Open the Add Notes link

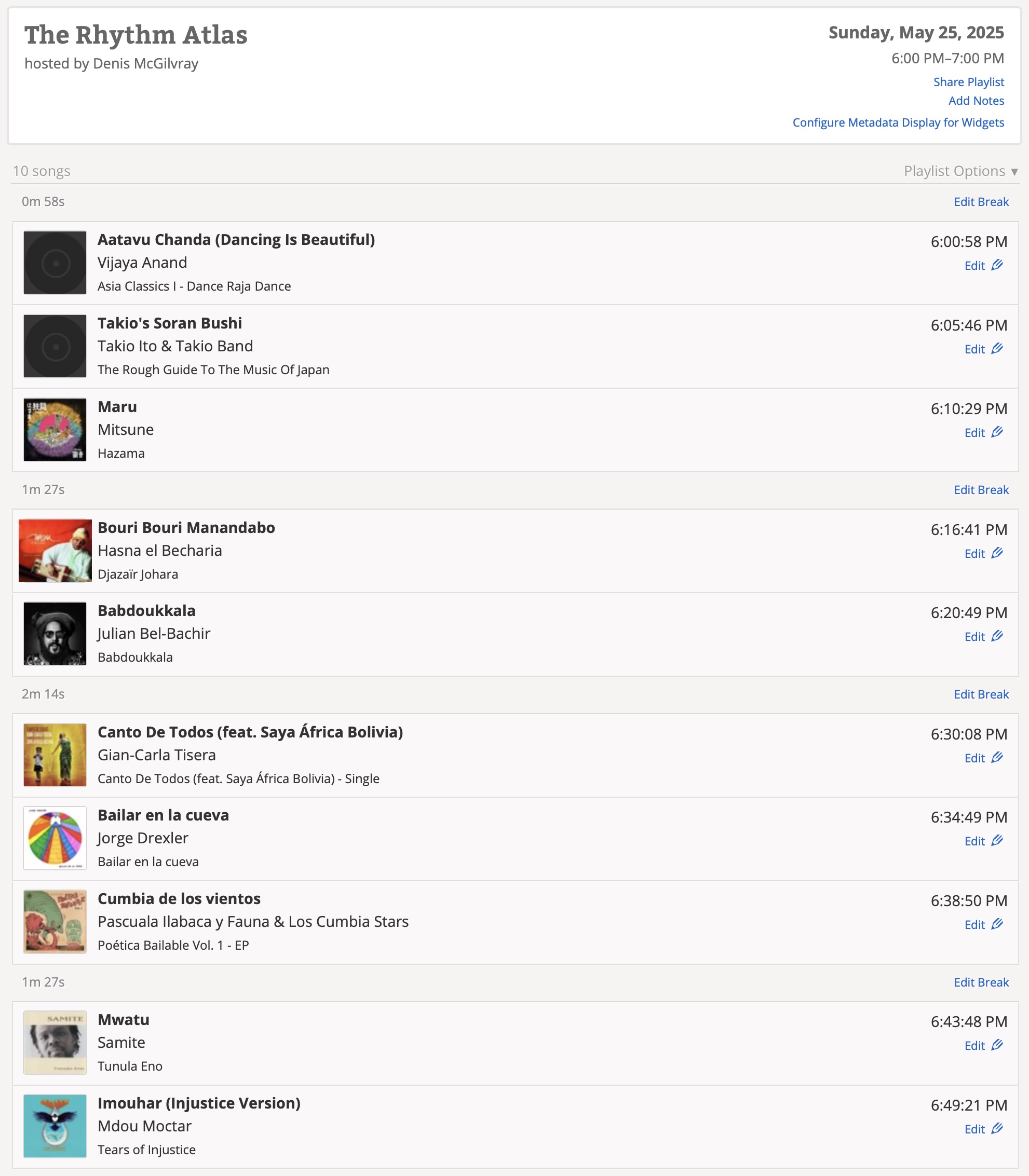coord(976,101)
